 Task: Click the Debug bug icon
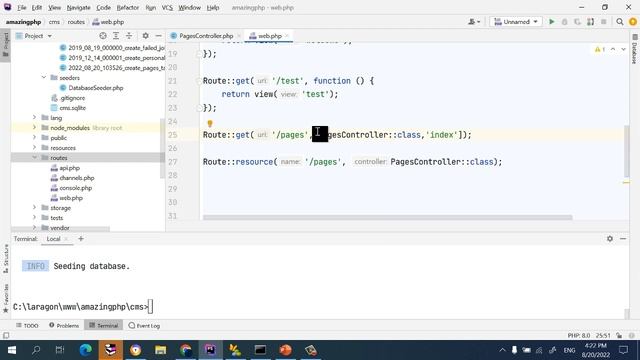click(x=564, y=22)
